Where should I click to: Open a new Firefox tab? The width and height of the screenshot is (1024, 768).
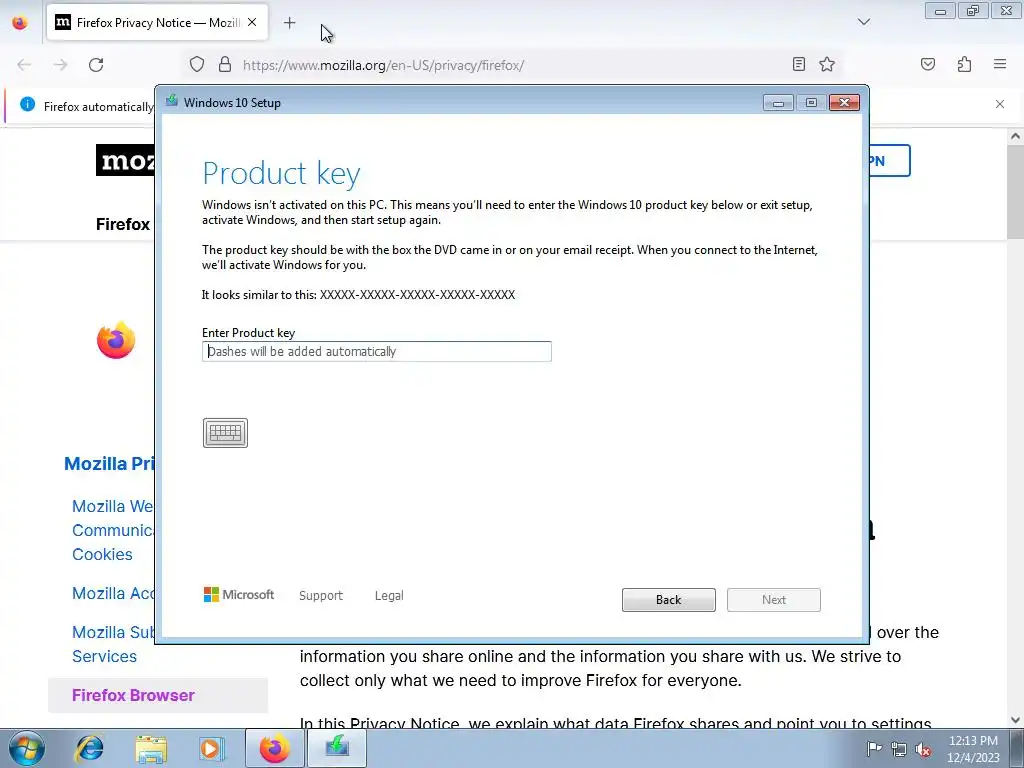289,23
